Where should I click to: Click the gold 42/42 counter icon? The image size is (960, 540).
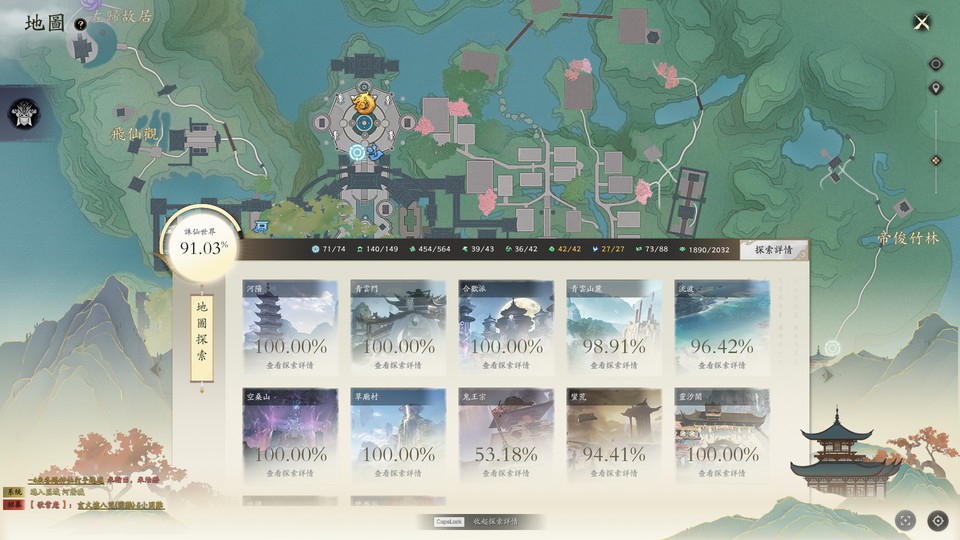tap(552, 250)
